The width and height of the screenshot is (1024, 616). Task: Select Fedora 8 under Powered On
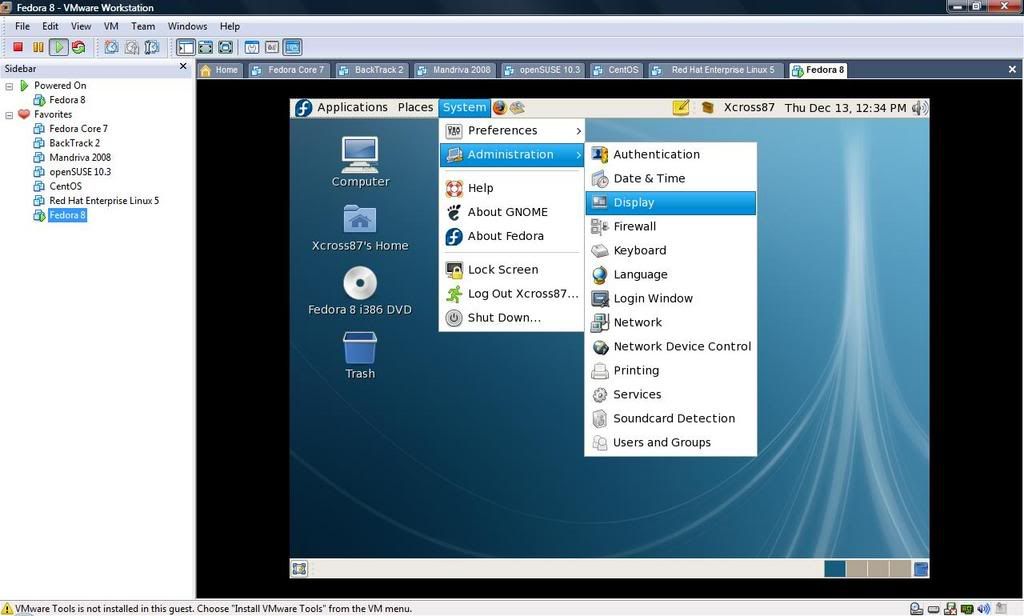(67, 100)
